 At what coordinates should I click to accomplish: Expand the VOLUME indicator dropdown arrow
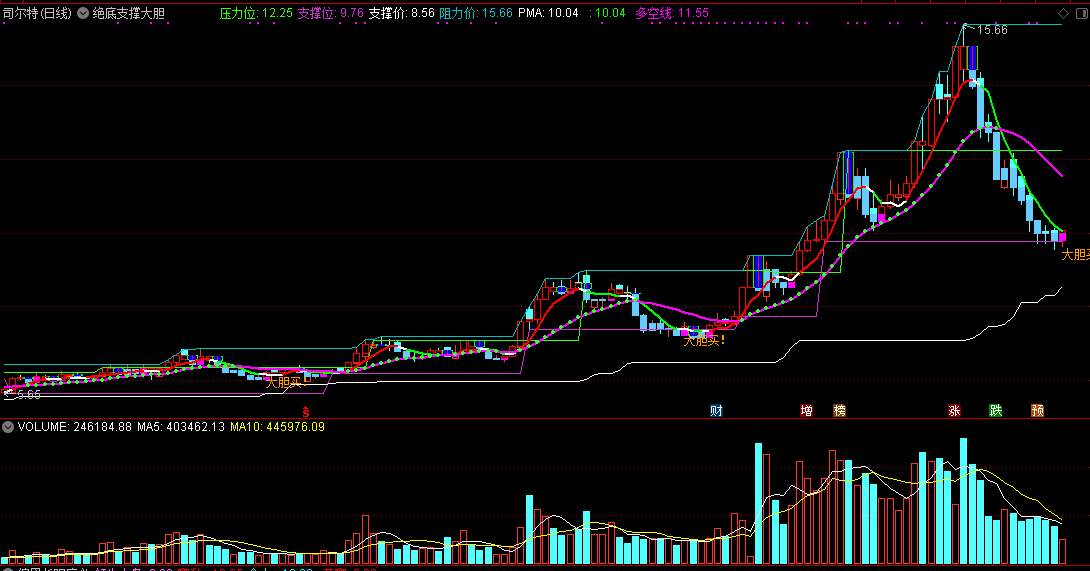(x=8, y=427)
